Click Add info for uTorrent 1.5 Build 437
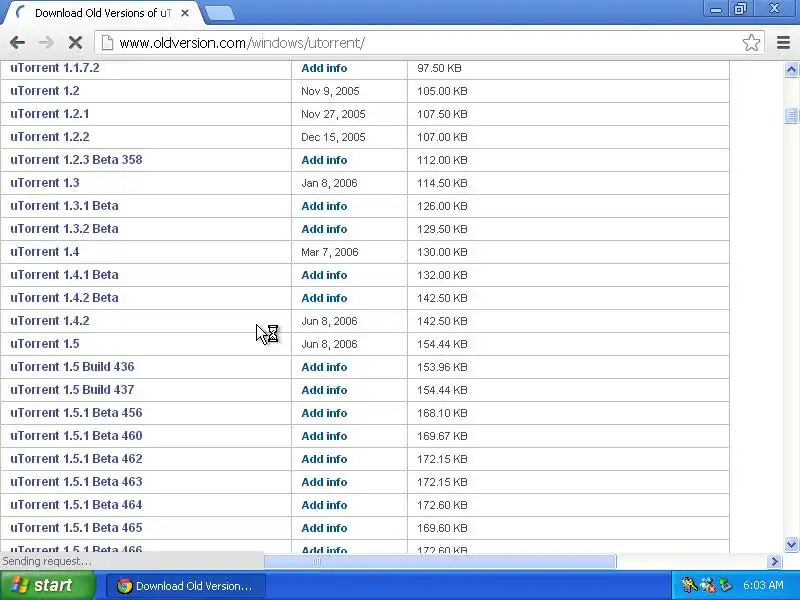The width and height of the screenshot is (800, 600). 324,389
